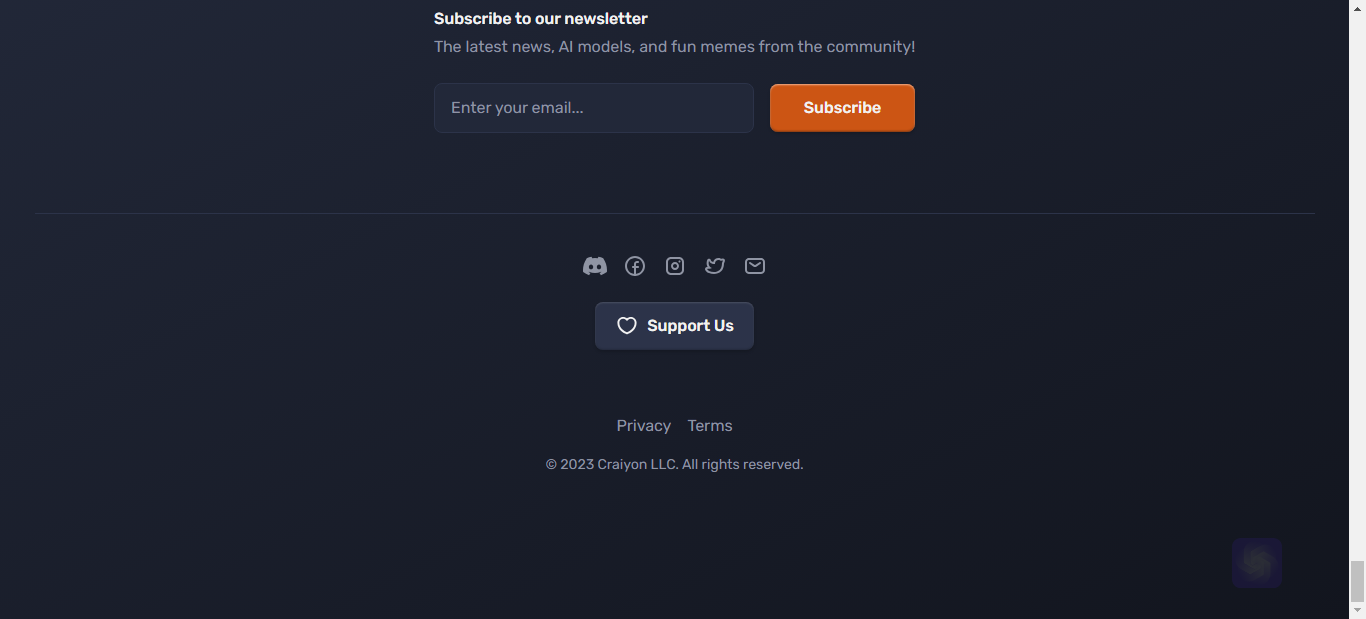Open the Discord community icon link
This screenshot has height=619, width=1366.
click(x=595, y=266)
